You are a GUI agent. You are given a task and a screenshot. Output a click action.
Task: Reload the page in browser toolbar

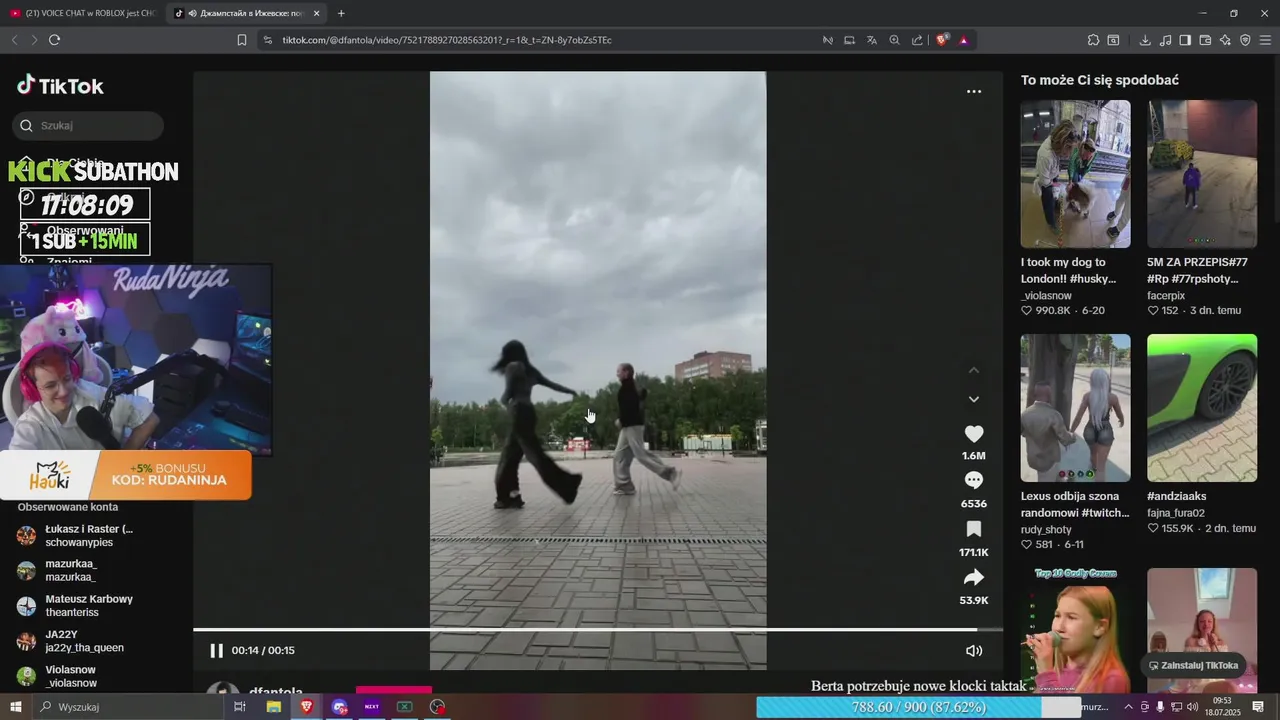coord(54,40)
